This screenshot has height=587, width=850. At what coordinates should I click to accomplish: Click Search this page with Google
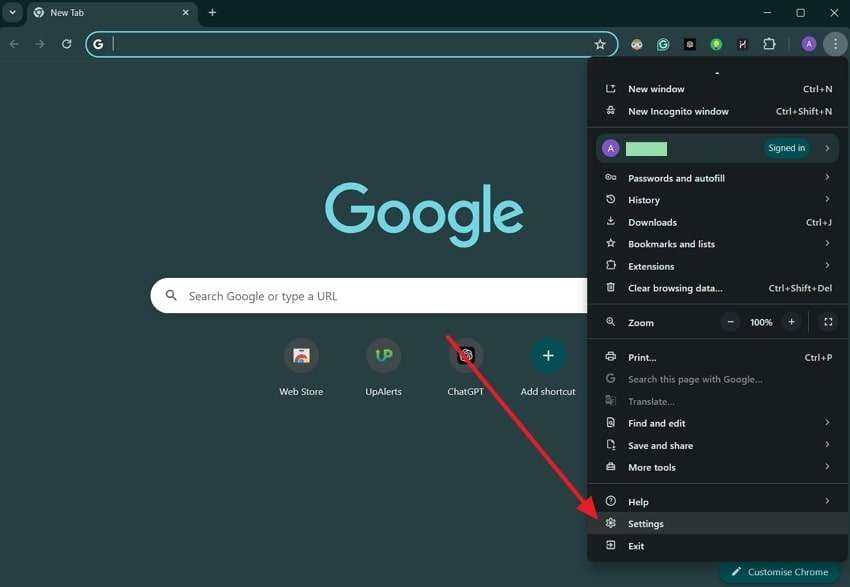pos(718,379)
